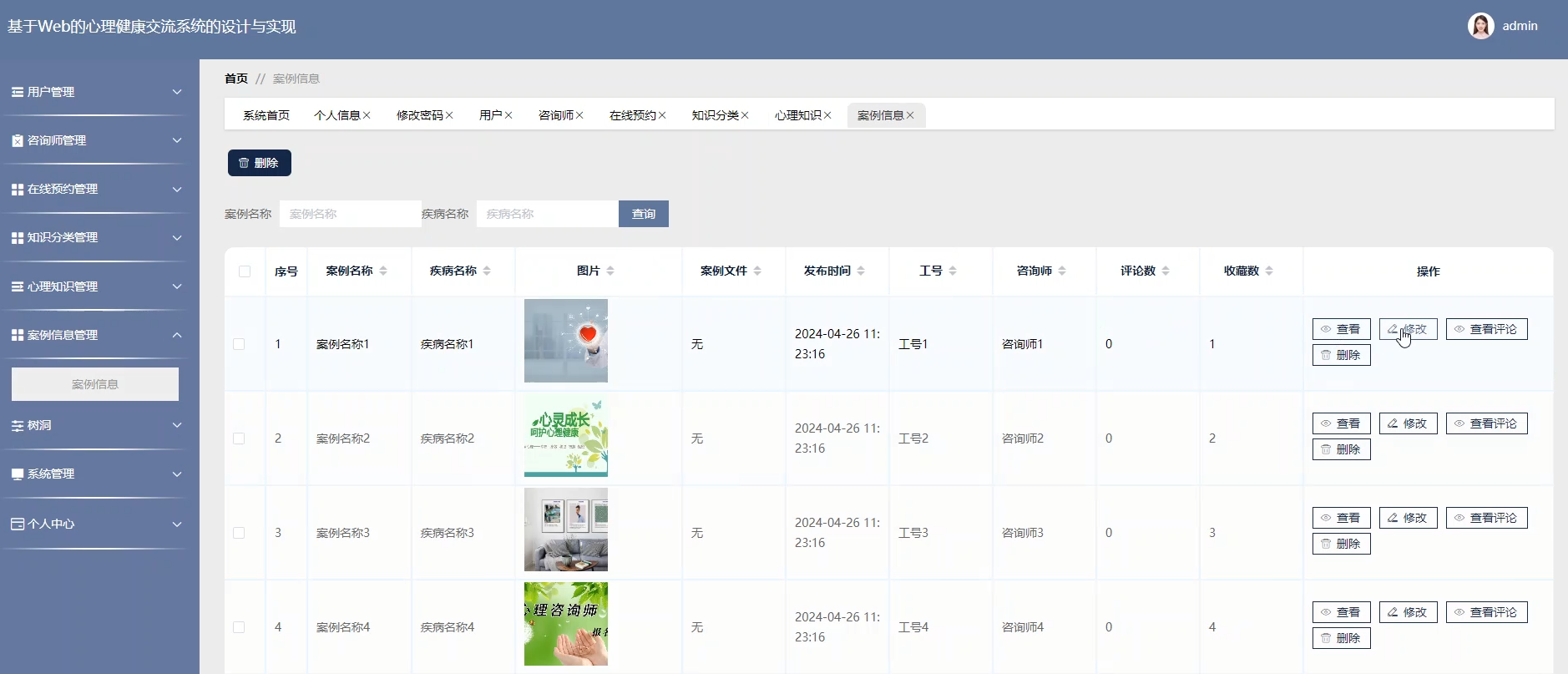Click the 知识分类管理 grid icon

pos(17,238)
